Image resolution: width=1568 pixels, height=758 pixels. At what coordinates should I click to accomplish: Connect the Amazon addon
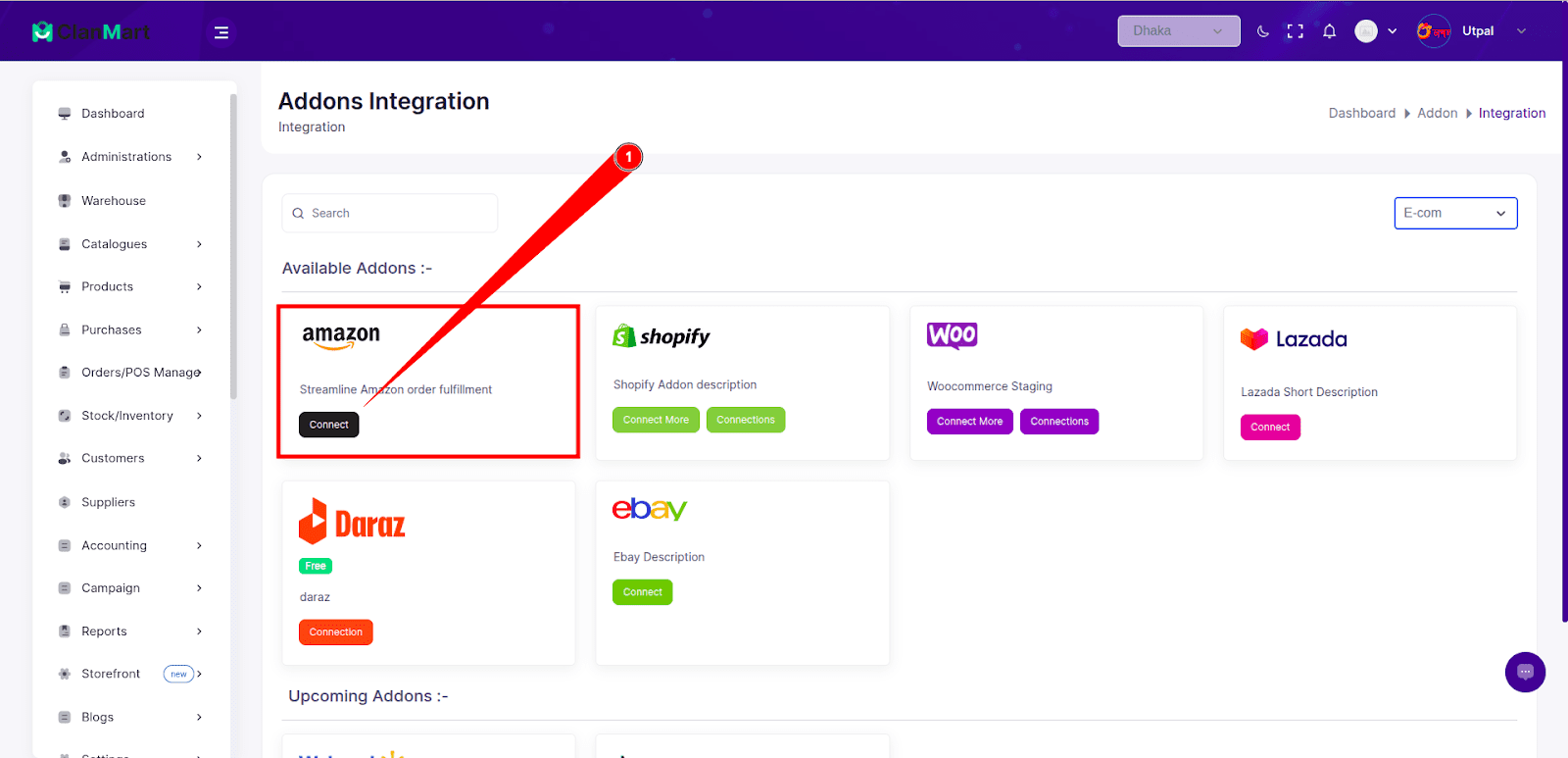[x=328, y=425]
